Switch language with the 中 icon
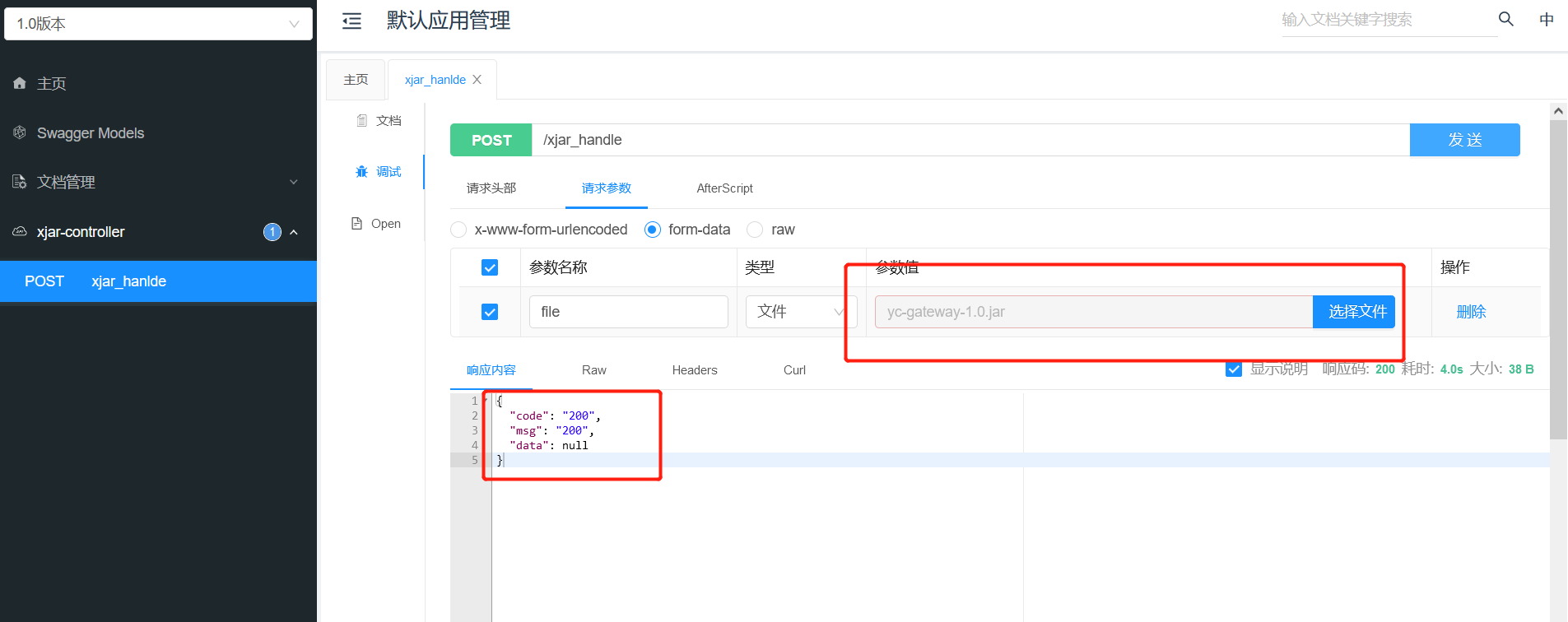1568x622 pixels. 1547,19
